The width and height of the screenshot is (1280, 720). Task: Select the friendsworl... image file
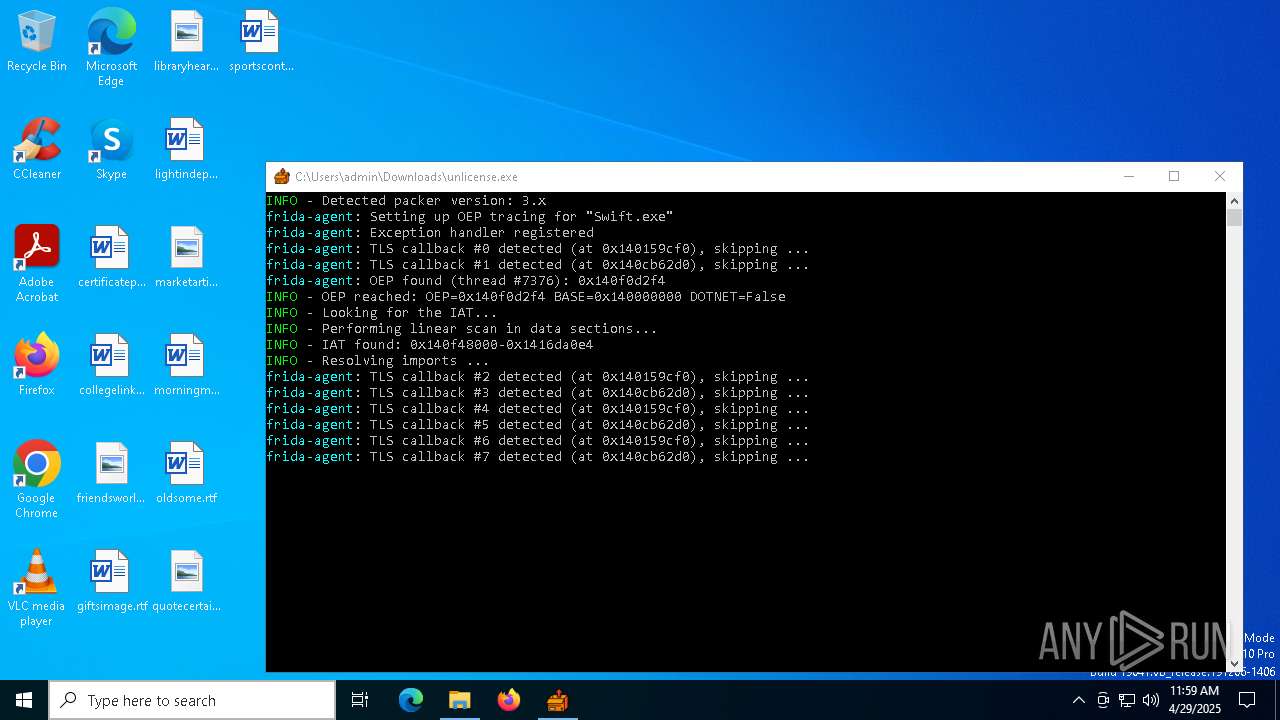(111, 474)
